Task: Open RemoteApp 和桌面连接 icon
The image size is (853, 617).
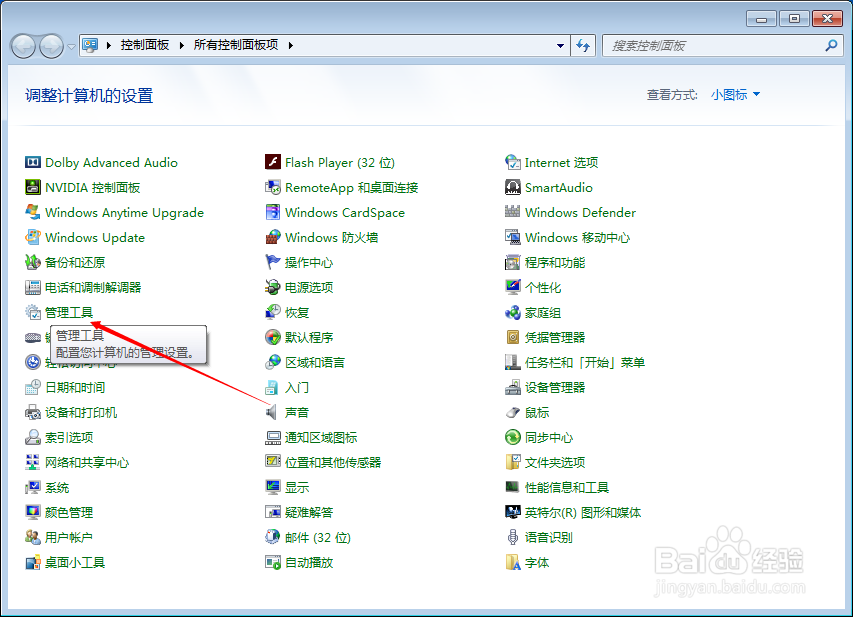Action: (273, 187)
